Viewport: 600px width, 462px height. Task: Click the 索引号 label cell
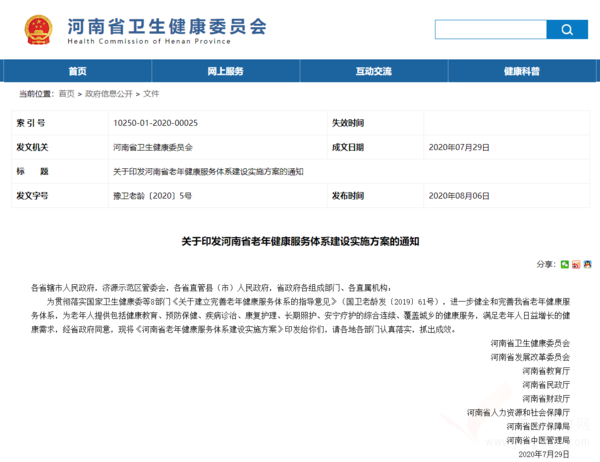pyautogui.click(x=60, y=123)
